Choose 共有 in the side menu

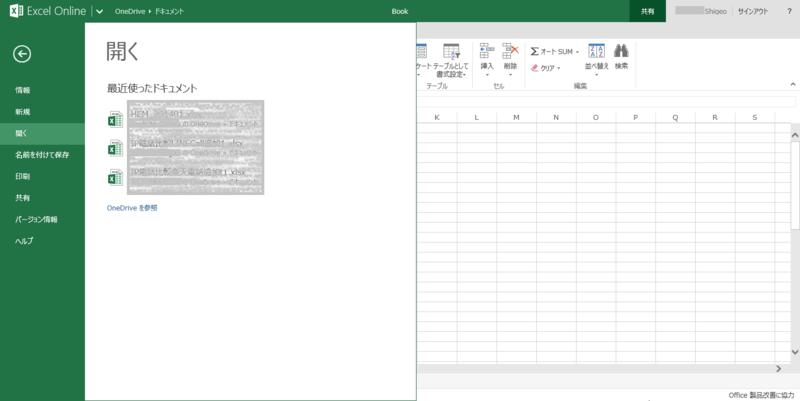[42, 197]
